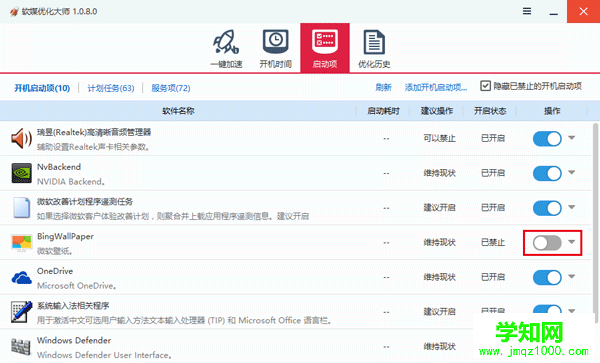600x363 pixels.
Task: Sort by 建议操作 column header
Action: click(x=437, y=111)
